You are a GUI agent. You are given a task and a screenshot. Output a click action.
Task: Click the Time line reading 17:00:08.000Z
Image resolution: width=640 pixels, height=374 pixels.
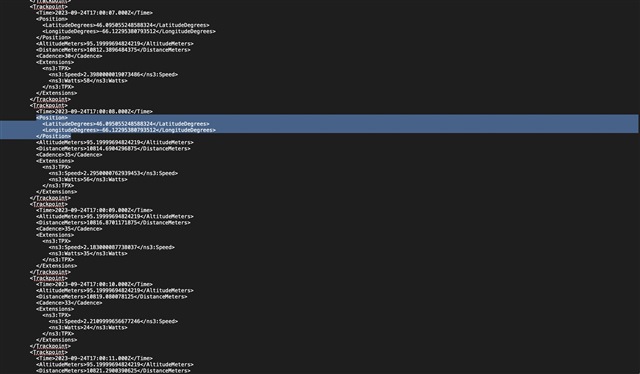pos(94,111)
